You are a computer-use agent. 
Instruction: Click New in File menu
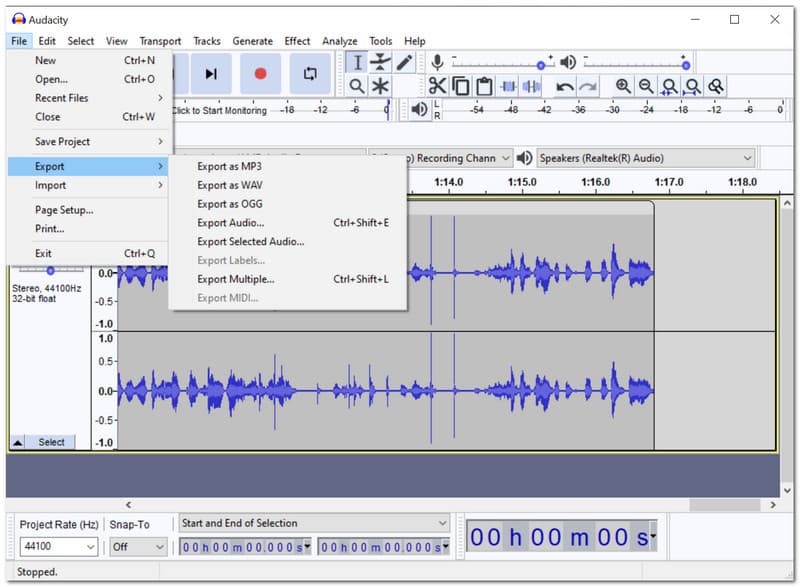point(88,60)
